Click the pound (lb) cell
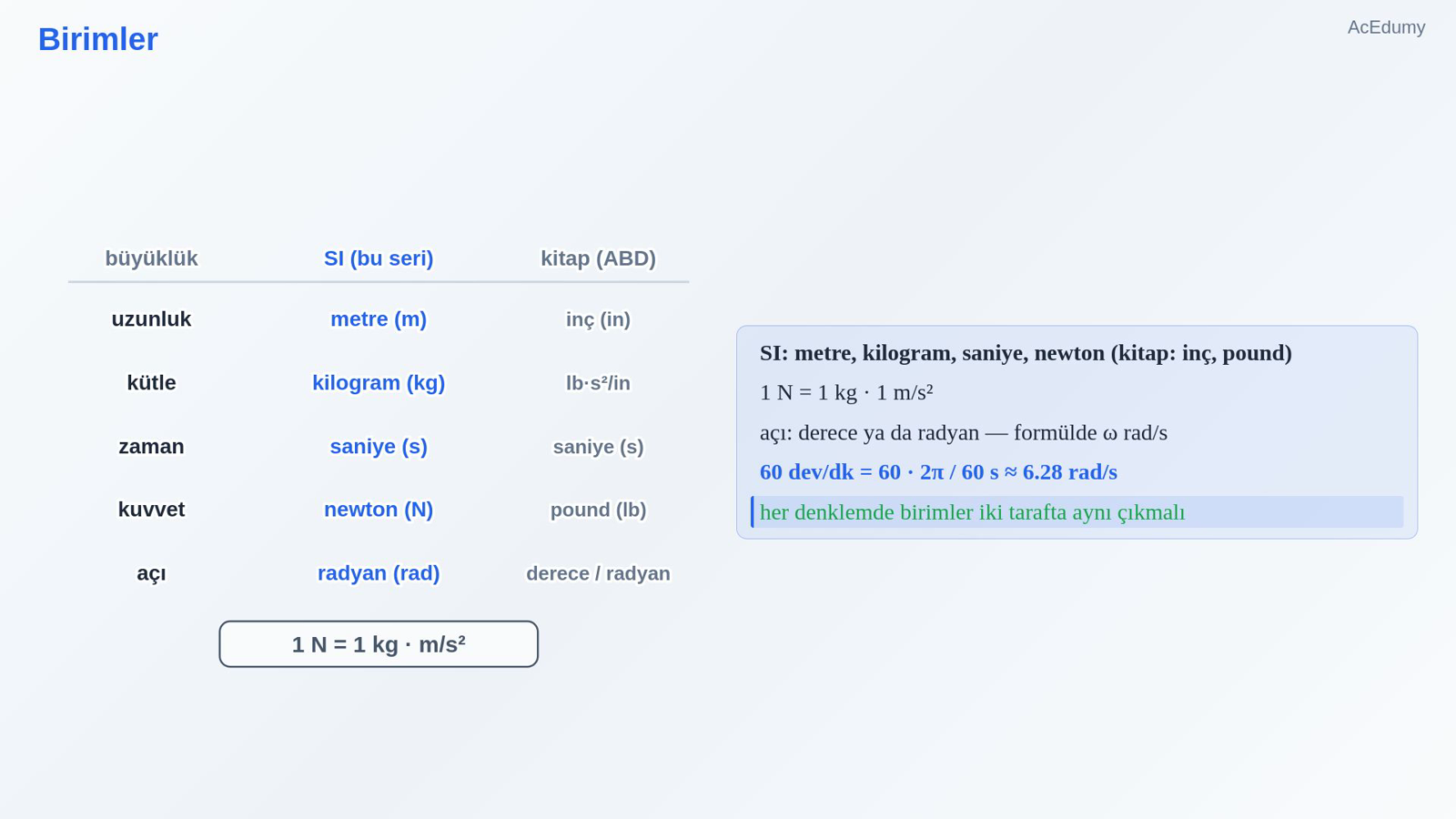This screenshot has height=819, width=1456. click(598, 510)
